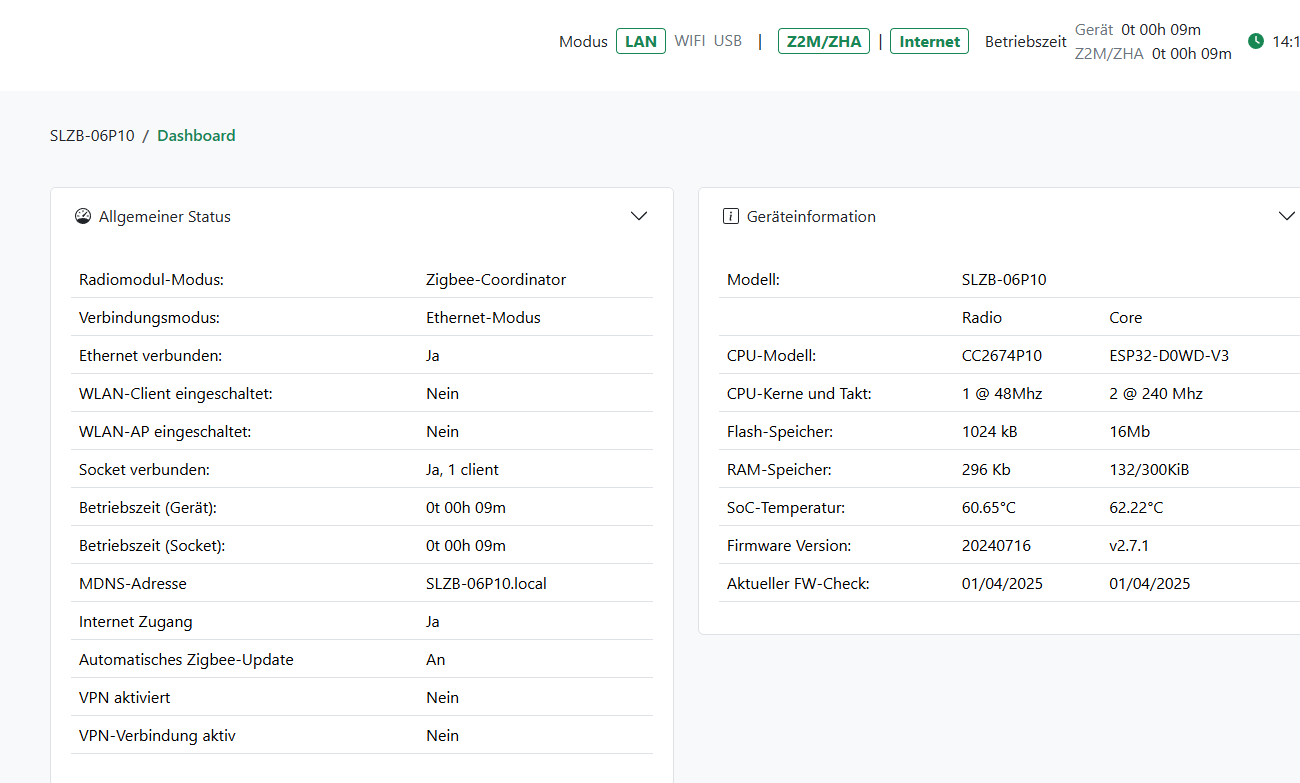Click the CPU-Modell label

coord(771,356)
